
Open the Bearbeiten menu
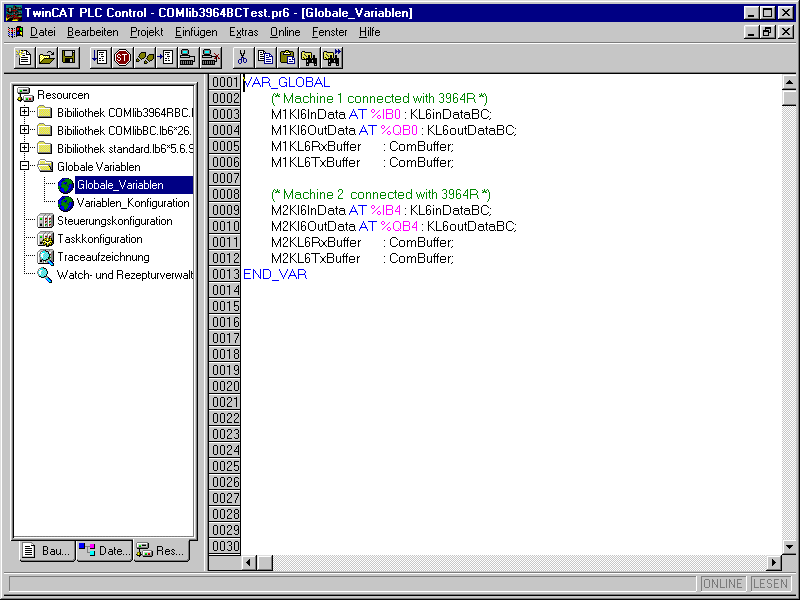pos(93,32)
